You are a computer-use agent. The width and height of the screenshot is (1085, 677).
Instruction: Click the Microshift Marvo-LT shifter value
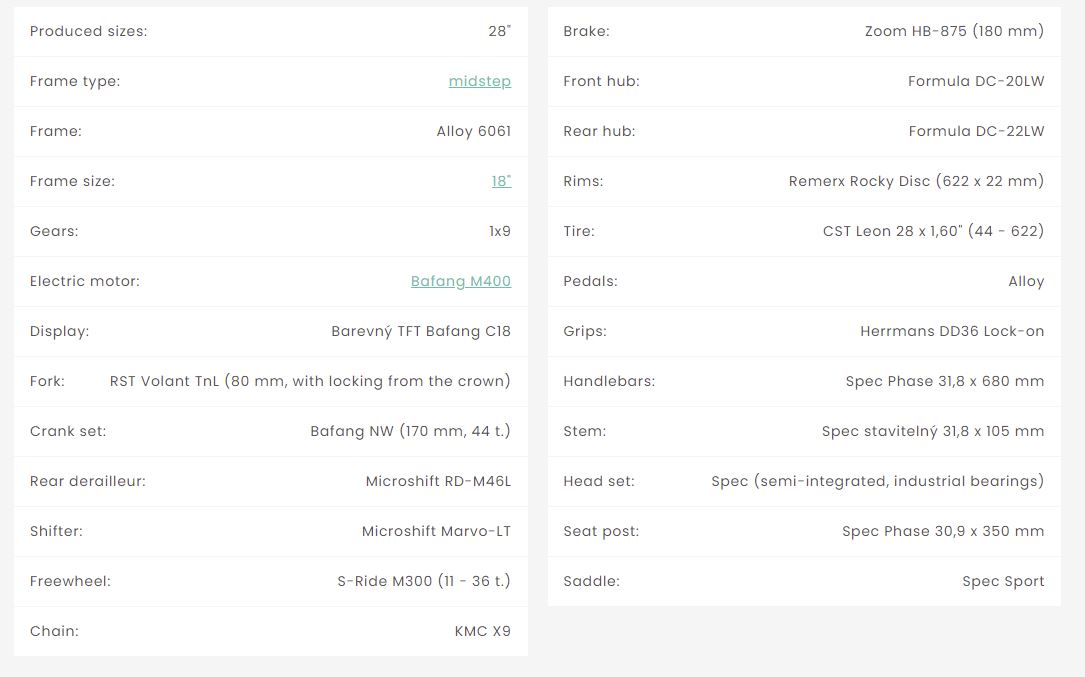(x=436, y=531)
